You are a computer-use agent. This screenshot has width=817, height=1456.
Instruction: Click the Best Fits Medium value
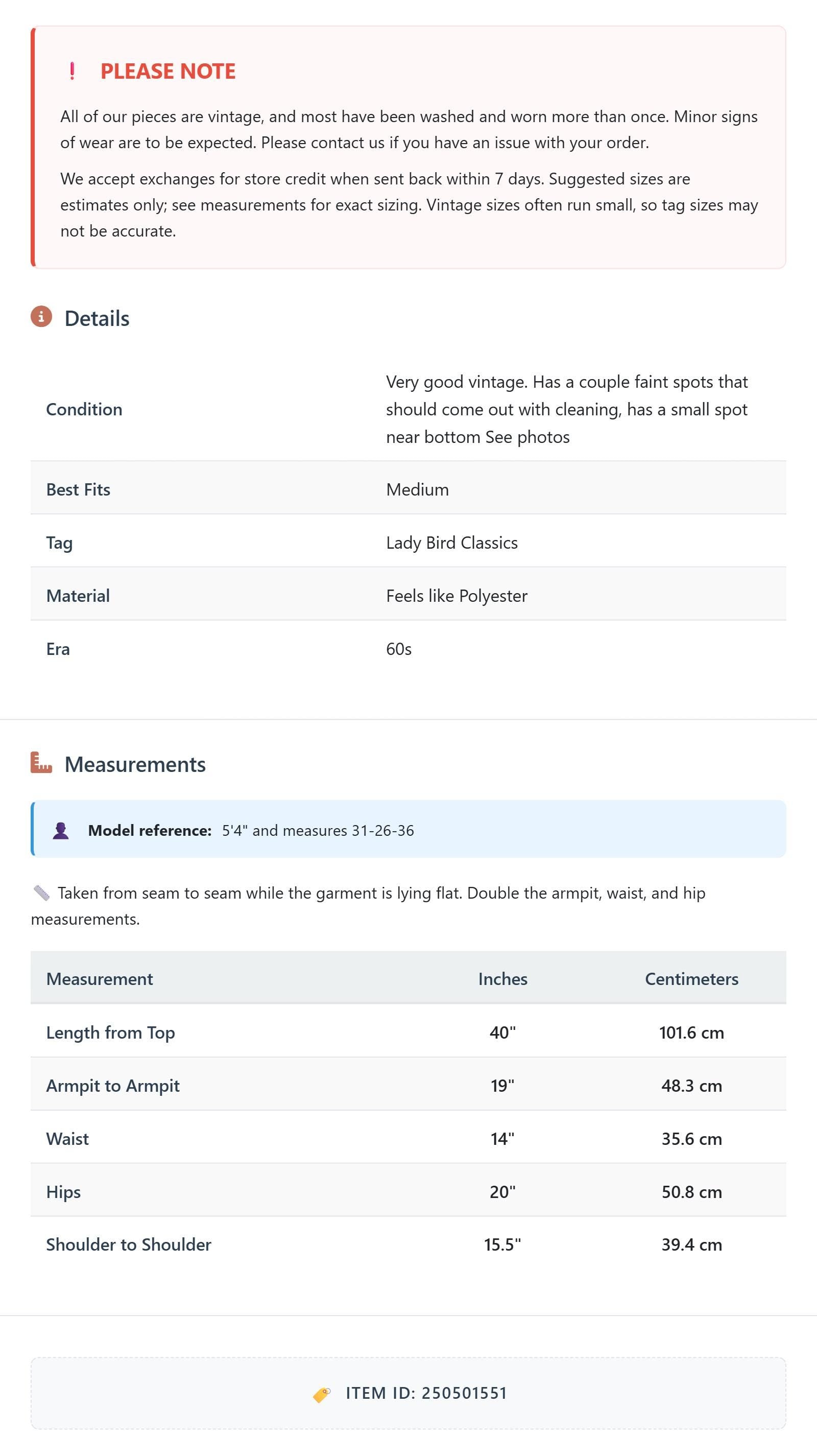(418, 489)
